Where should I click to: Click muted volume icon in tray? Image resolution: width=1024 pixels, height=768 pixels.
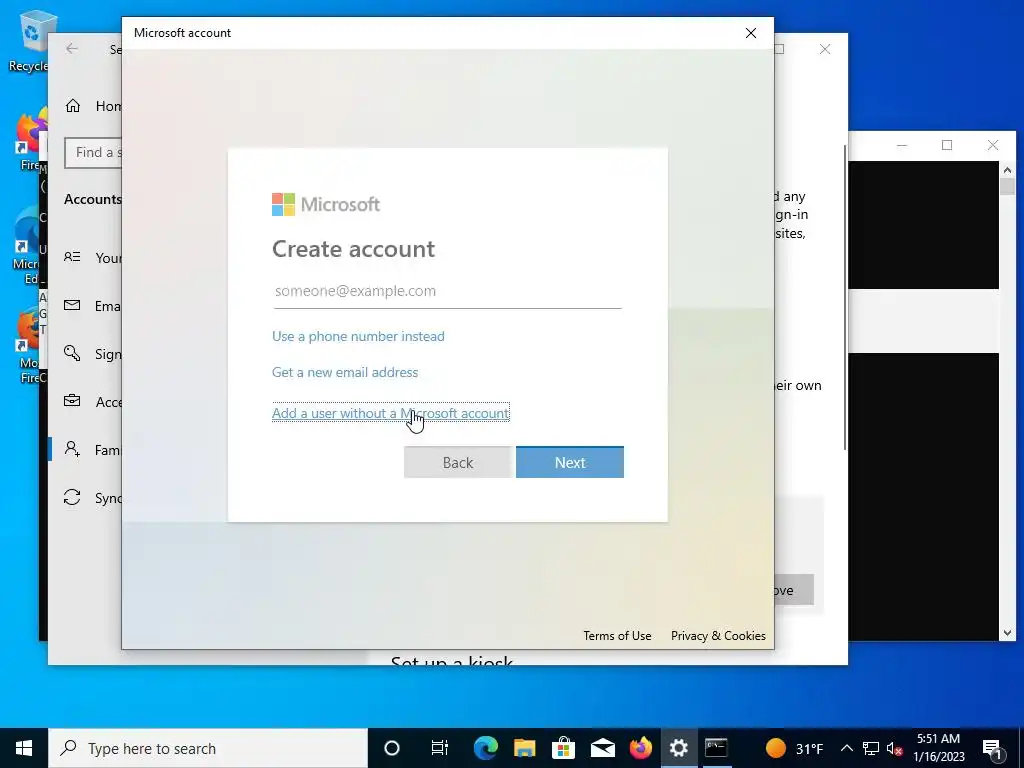895,748
